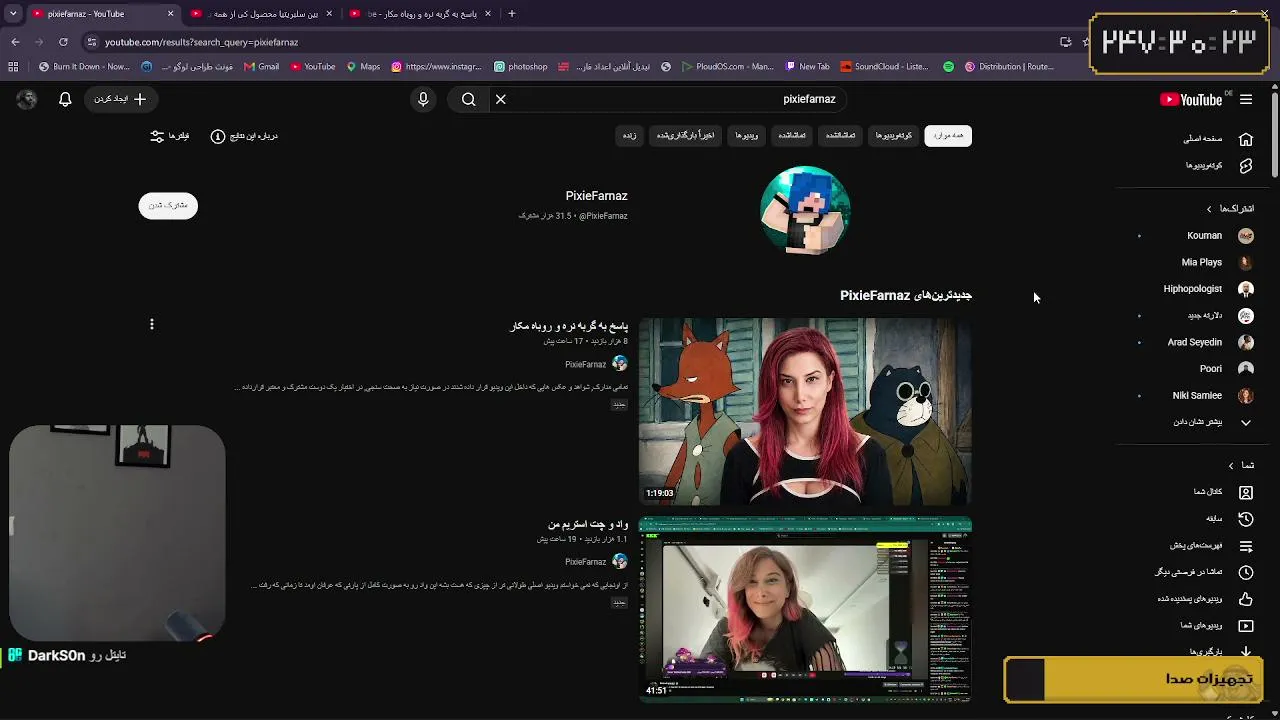Viewport: 1280px width, 720px height.
Task: Click the Create (ایجاد کردن) button
Action: click(120, 99)
